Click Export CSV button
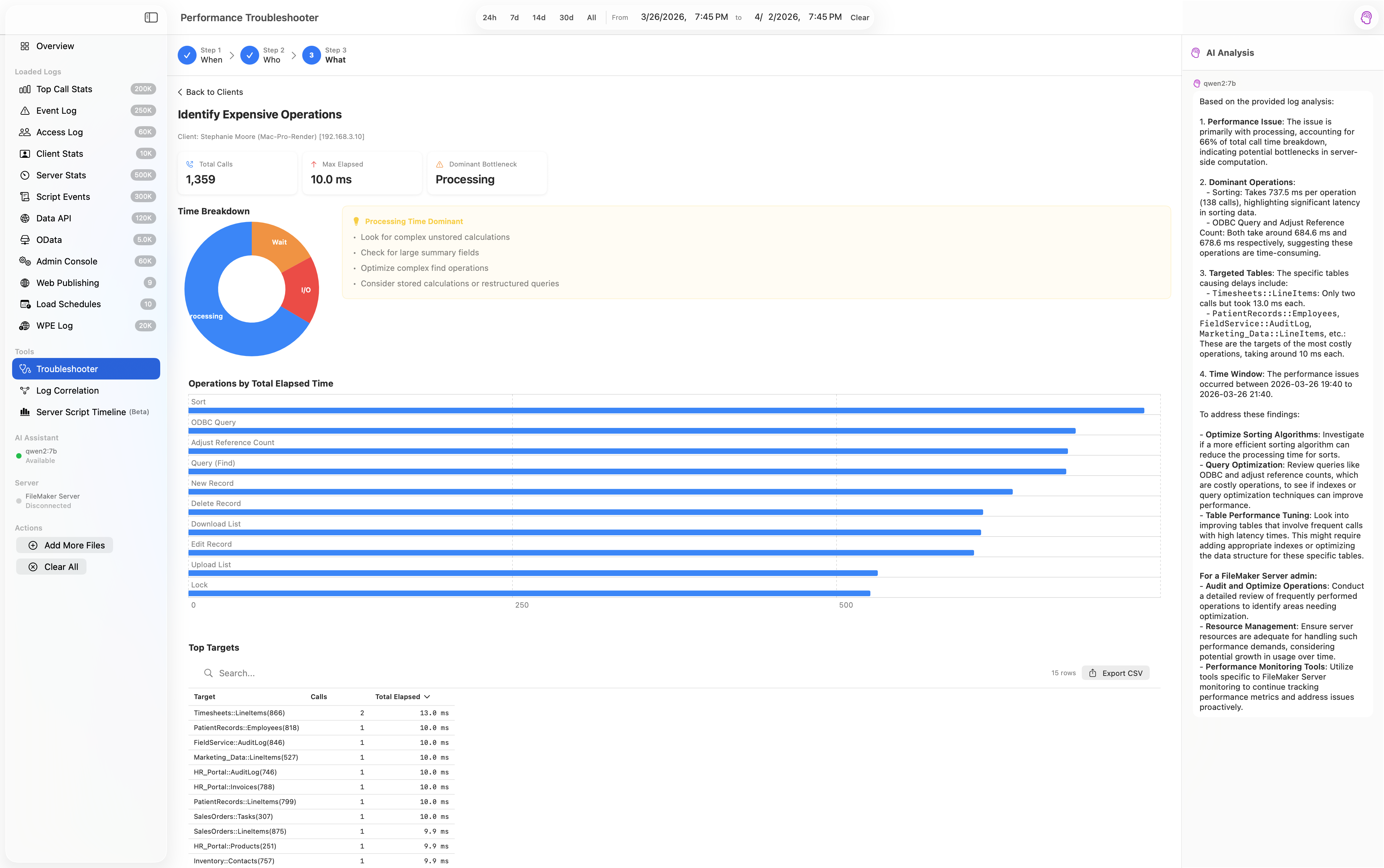The height and width of the screenshot is (868, 1384). click(1115, 674)
